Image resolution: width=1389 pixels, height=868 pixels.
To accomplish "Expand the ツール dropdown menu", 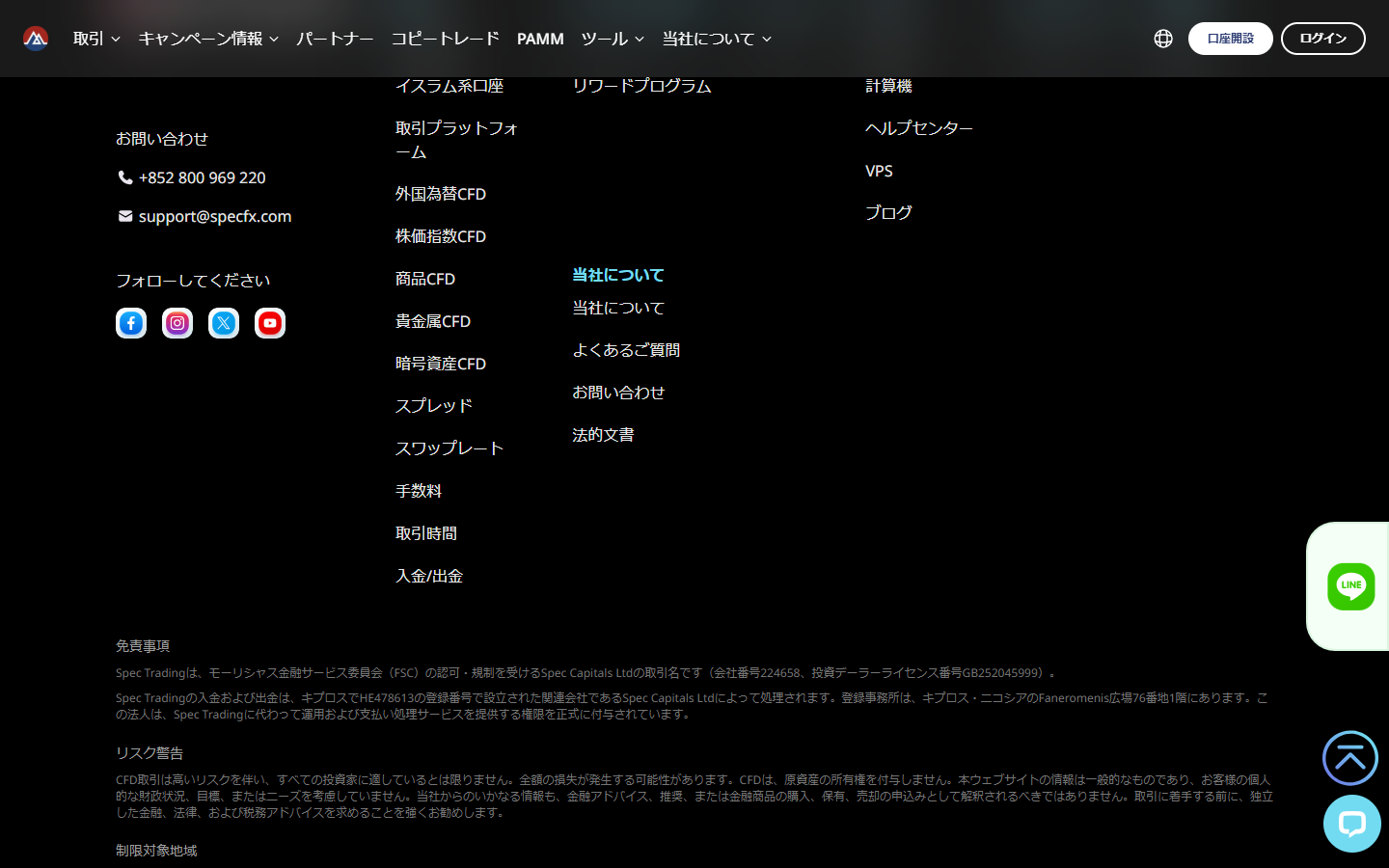I will (x=613, y=39).
